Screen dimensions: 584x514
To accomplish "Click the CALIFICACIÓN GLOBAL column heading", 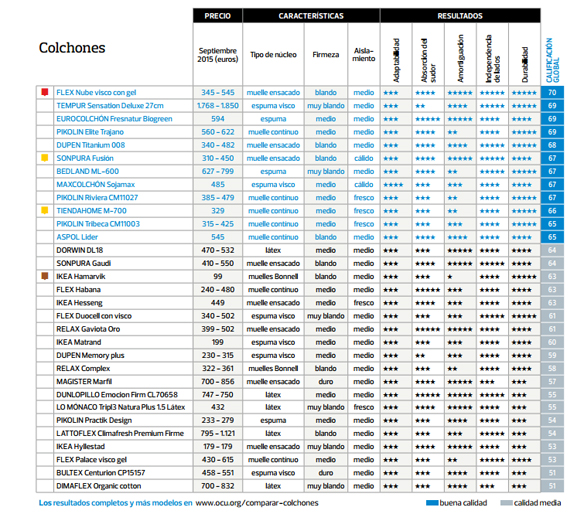I will (x=552, y=60).
